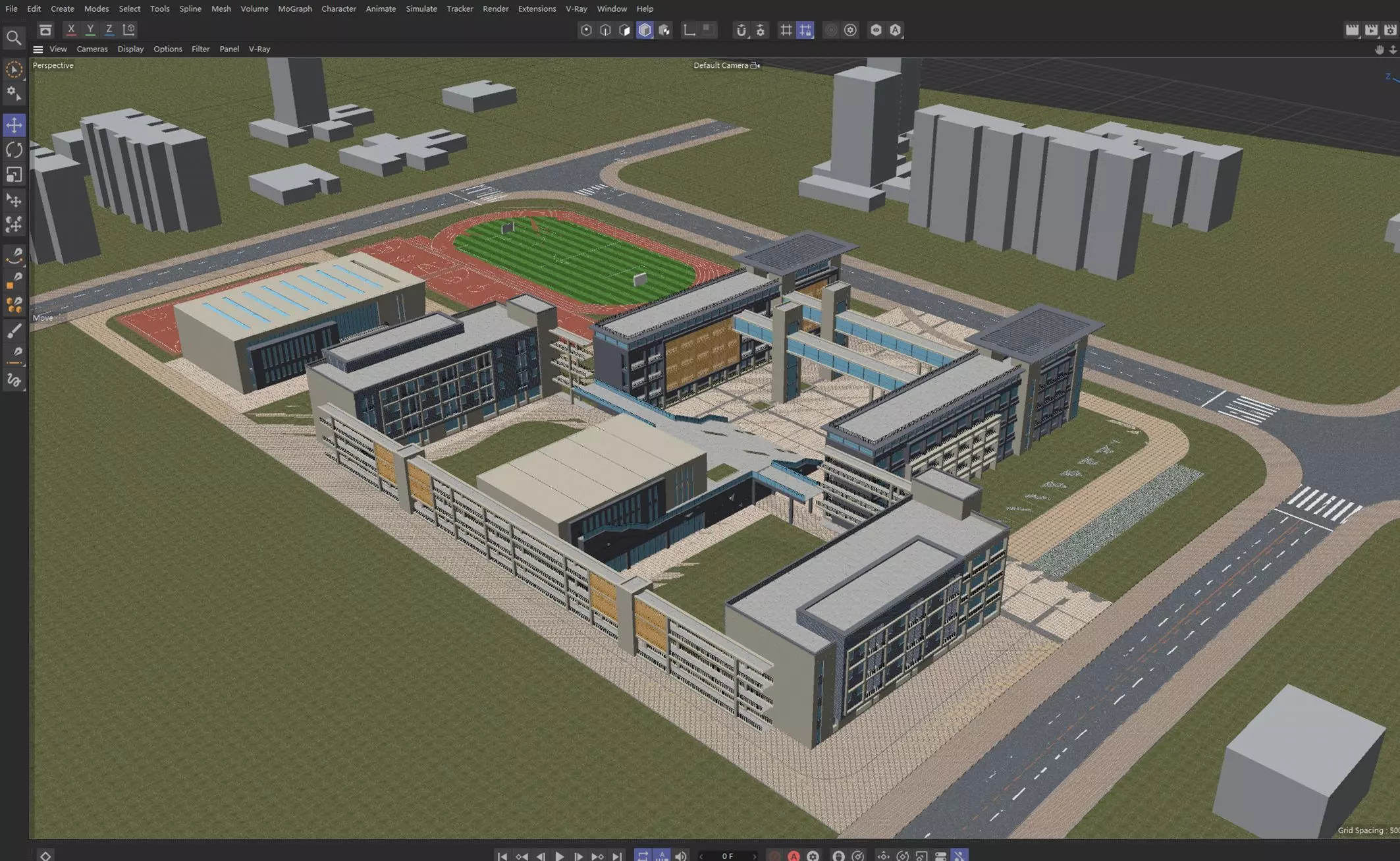Click the viewport solo eye hexagon icon
This screenshot has width=1400, height=861.
(876, 30)
